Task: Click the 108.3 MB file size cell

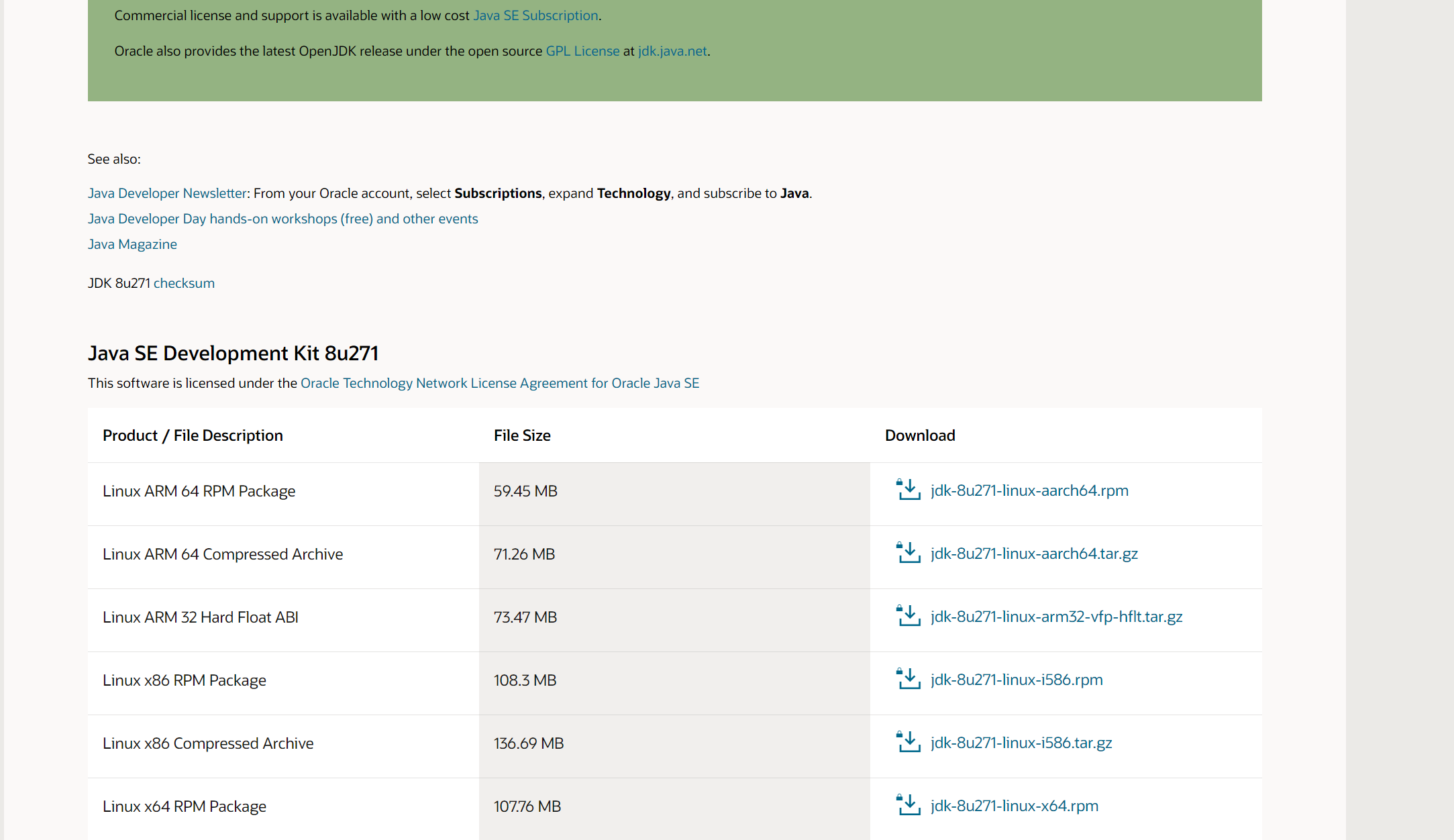Action: tap(674, 683)
